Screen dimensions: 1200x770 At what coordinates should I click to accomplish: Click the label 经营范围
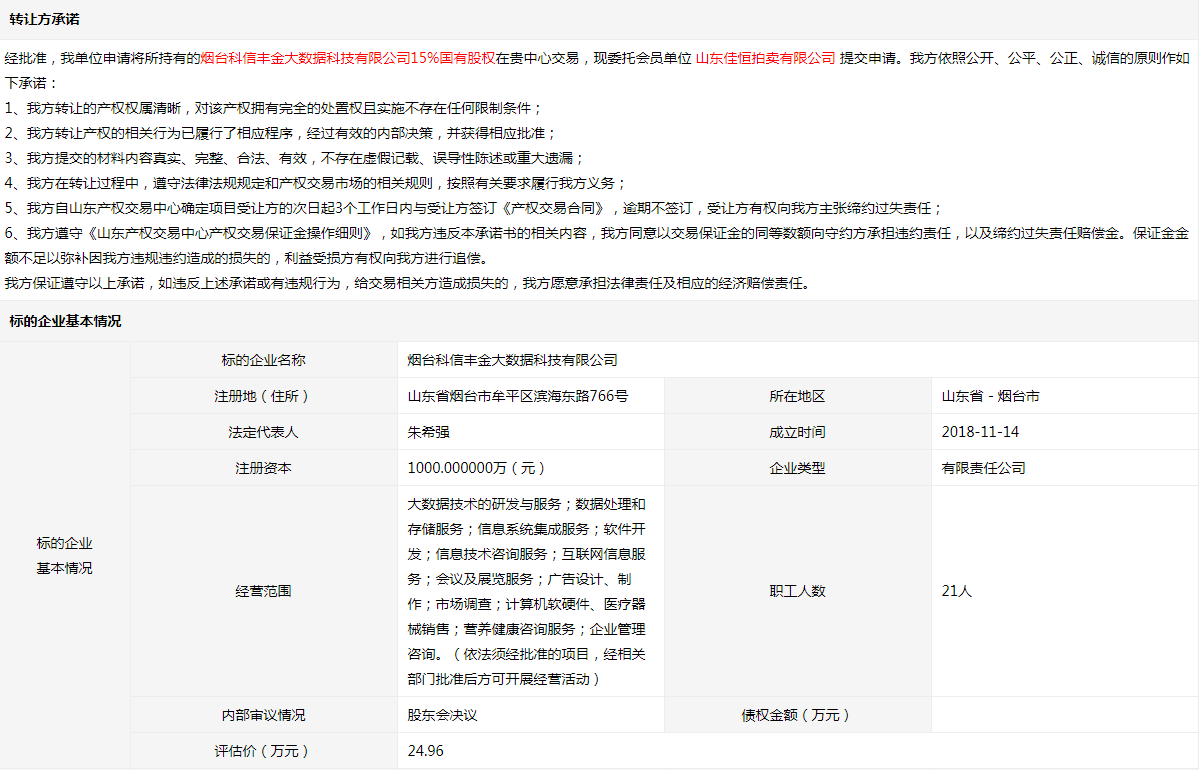[264, 591]
